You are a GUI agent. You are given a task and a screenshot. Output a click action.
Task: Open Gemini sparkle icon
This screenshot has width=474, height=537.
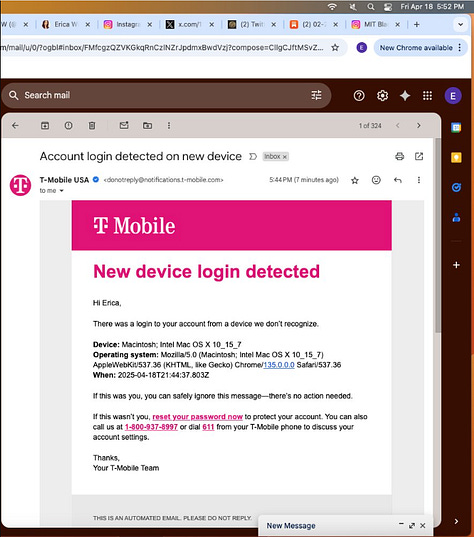(405, 96)
